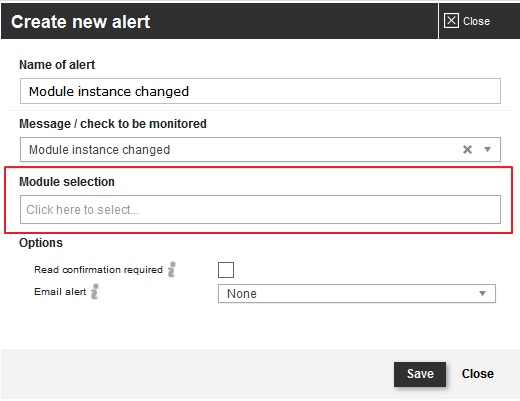Click the Close text in the header
520x401 pixels.
pyautogui.click(x=476, y=21)
